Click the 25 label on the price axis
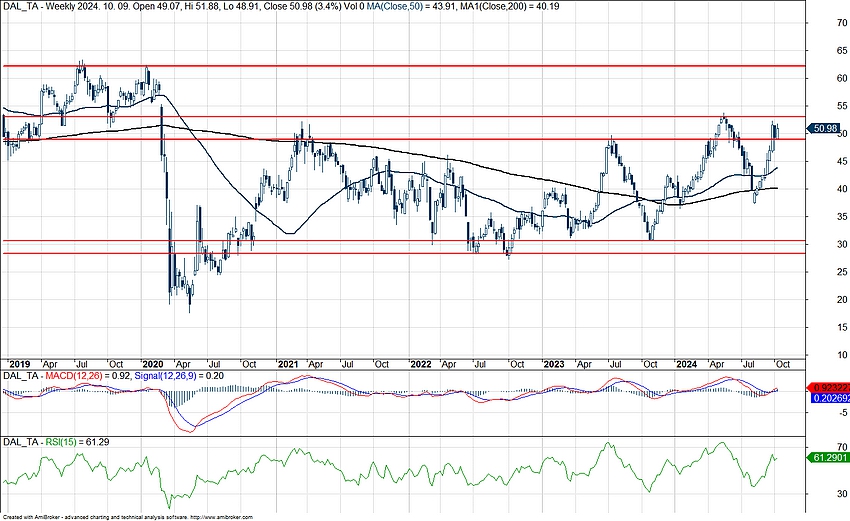 coord(842,272)
